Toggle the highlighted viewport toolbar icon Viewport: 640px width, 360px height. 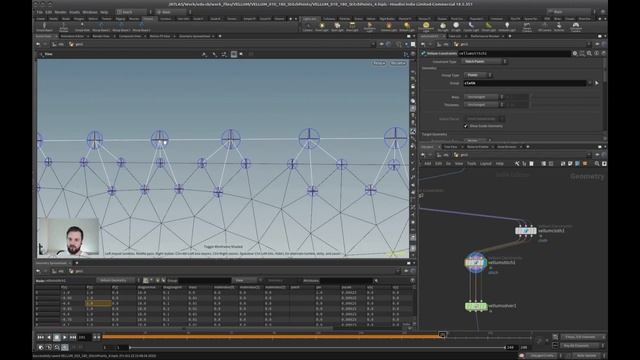click(x=234, y=54)
